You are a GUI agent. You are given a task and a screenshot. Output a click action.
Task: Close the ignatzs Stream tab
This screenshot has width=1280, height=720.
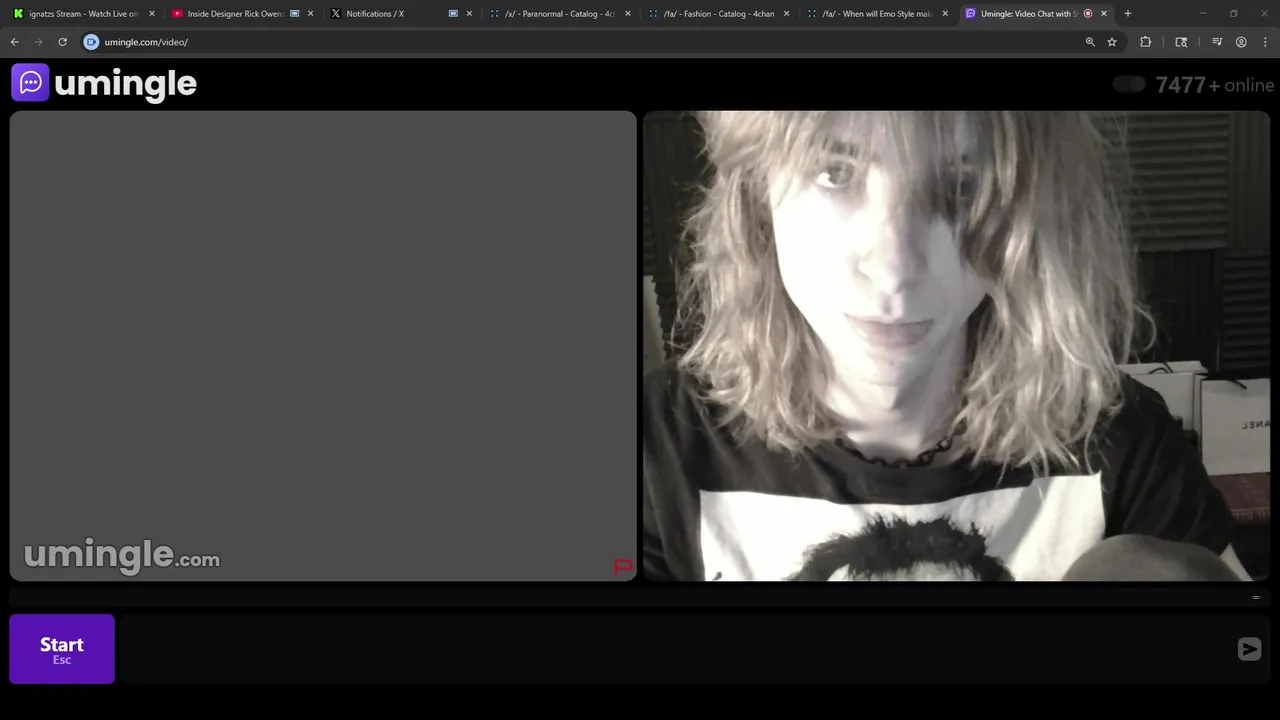click(x=152, y=14)
